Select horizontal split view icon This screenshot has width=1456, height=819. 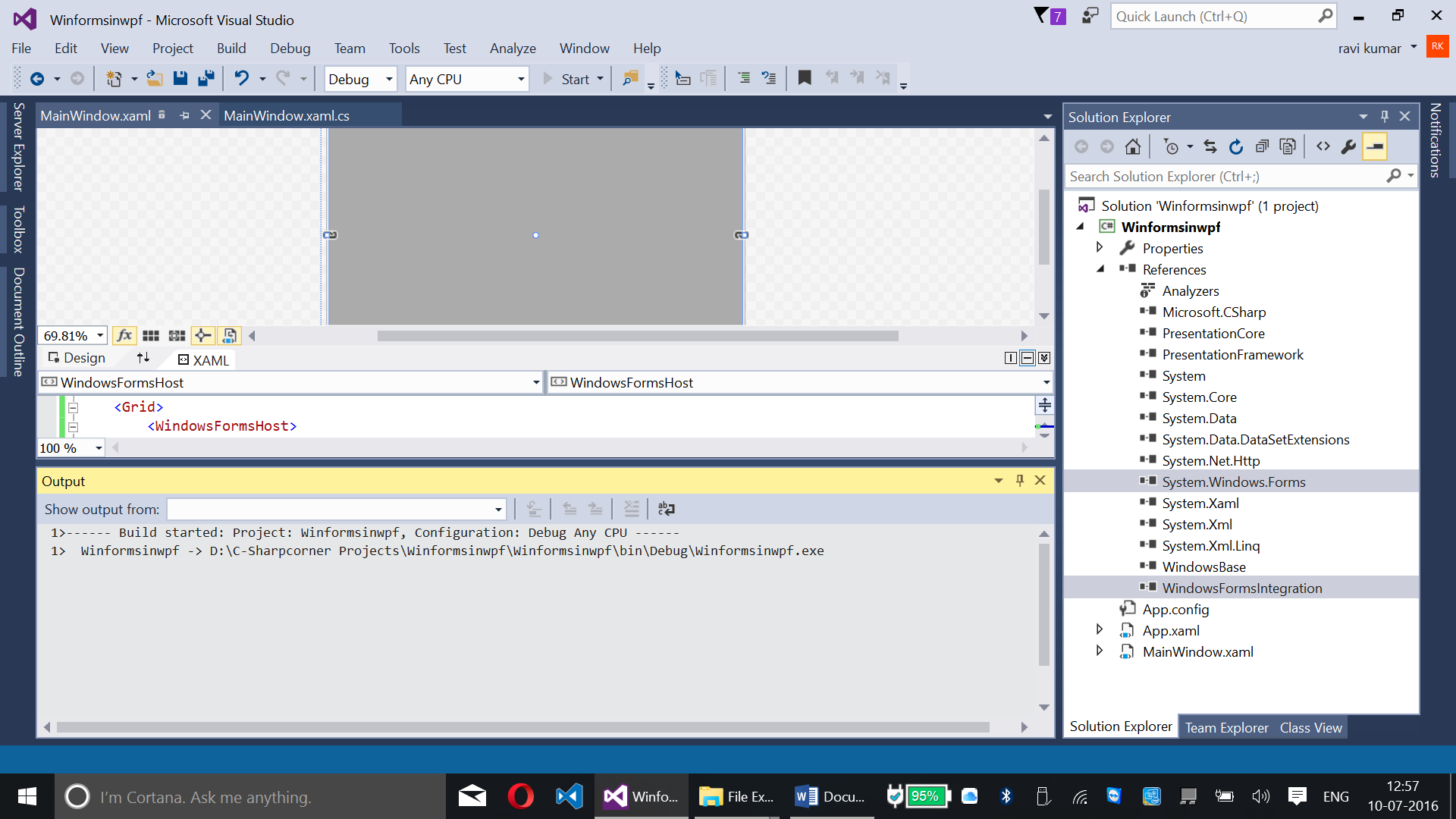1028,358
